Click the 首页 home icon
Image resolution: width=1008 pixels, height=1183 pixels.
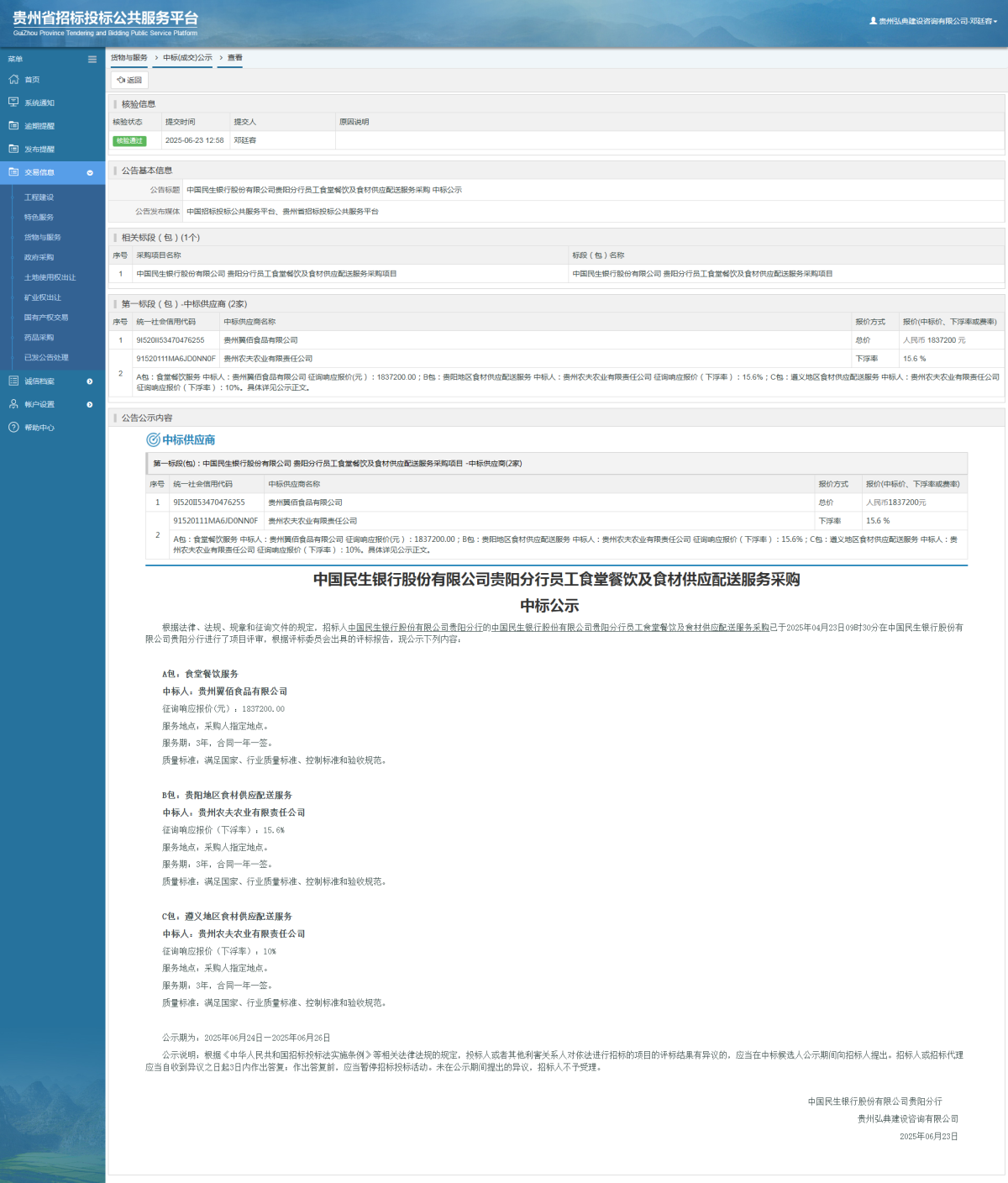tap(13, 80)
